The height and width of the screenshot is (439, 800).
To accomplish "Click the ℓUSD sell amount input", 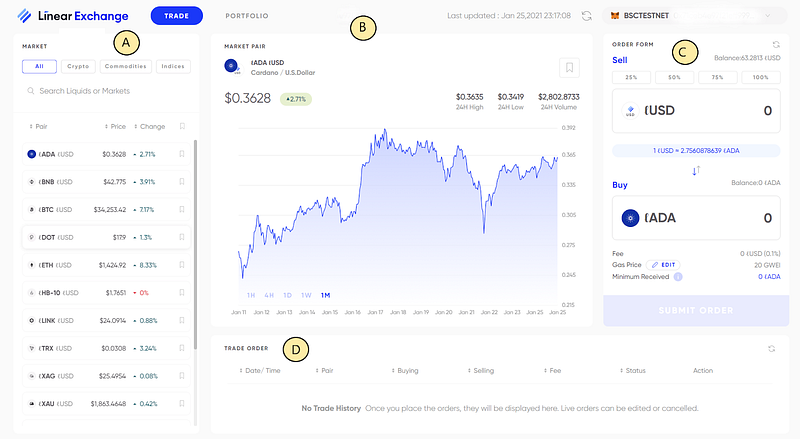I will [x=696, y=111].
